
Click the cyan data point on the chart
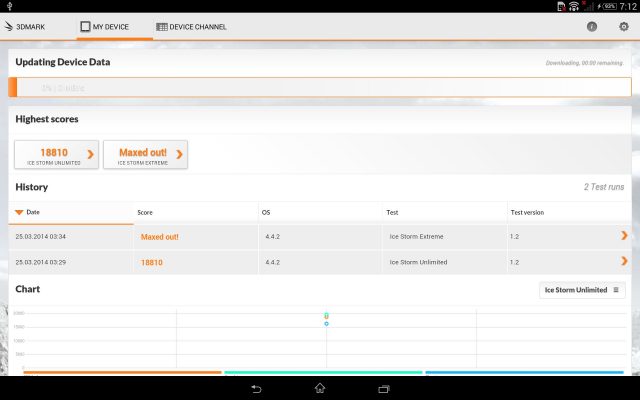pos(327,314)
